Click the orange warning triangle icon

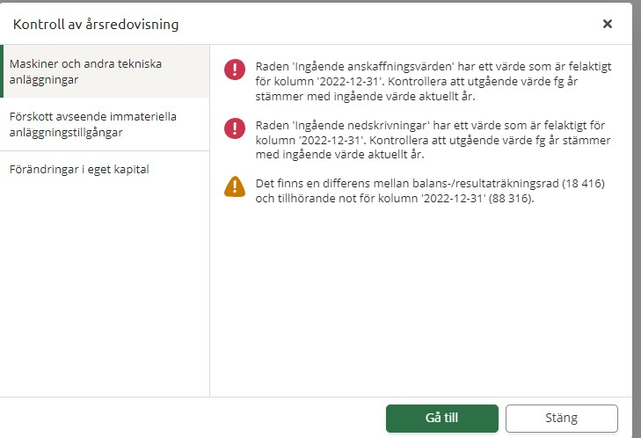[x=235, y=186]
